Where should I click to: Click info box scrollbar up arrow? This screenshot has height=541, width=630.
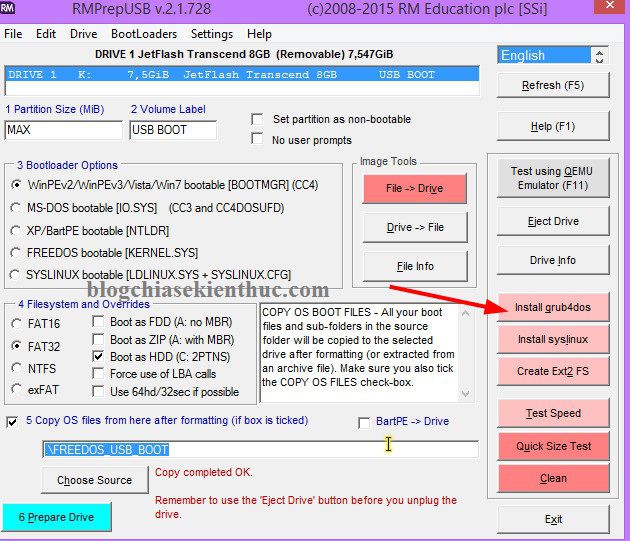(465, 313)
